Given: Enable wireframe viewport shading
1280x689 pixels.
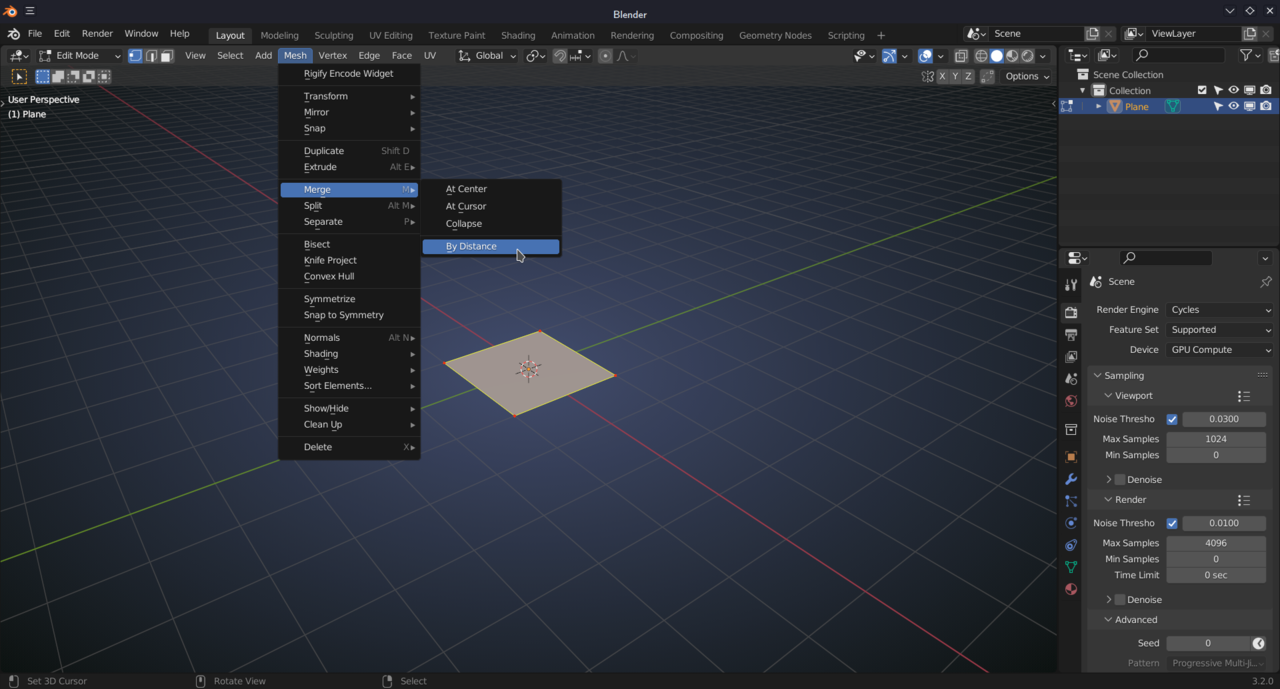Looking at the screenshot, I should point(981,56).
